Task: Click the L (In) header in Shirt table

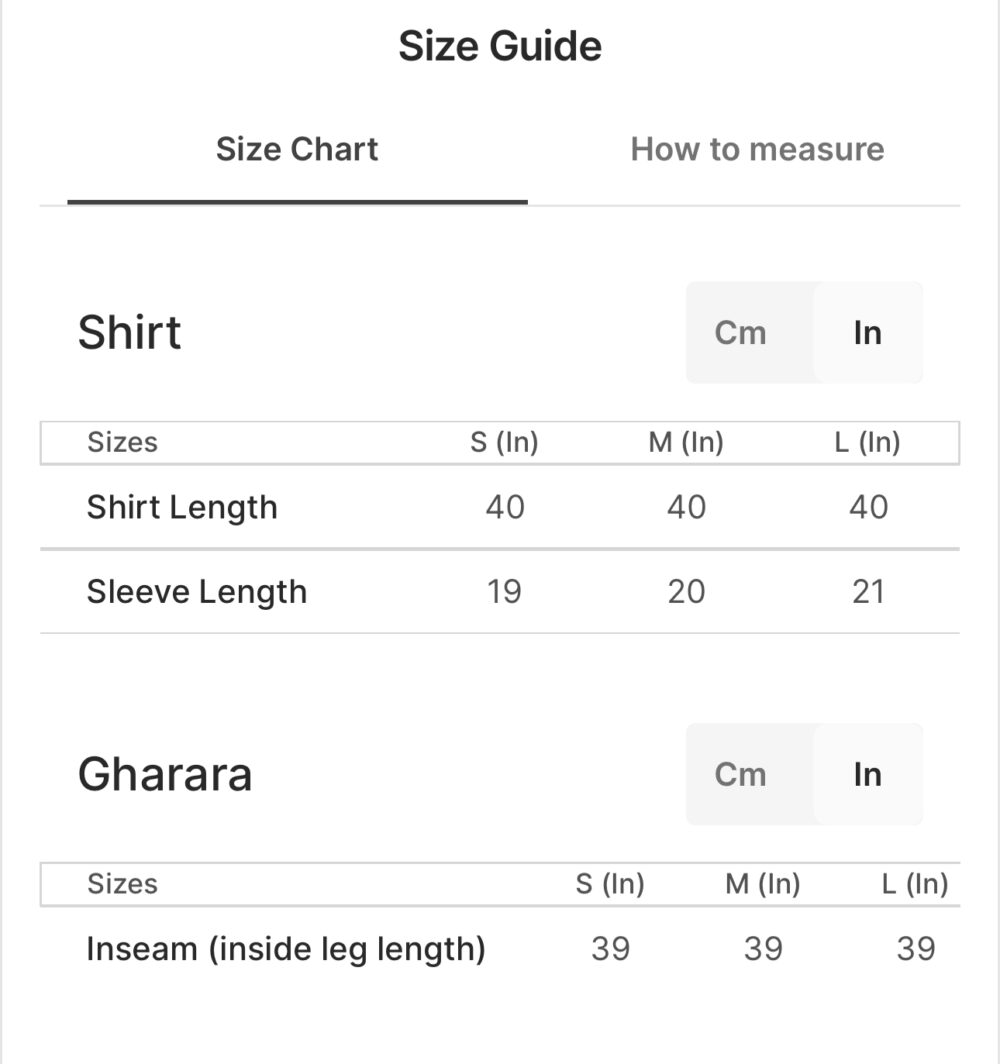Action: [x=867, y=442]
